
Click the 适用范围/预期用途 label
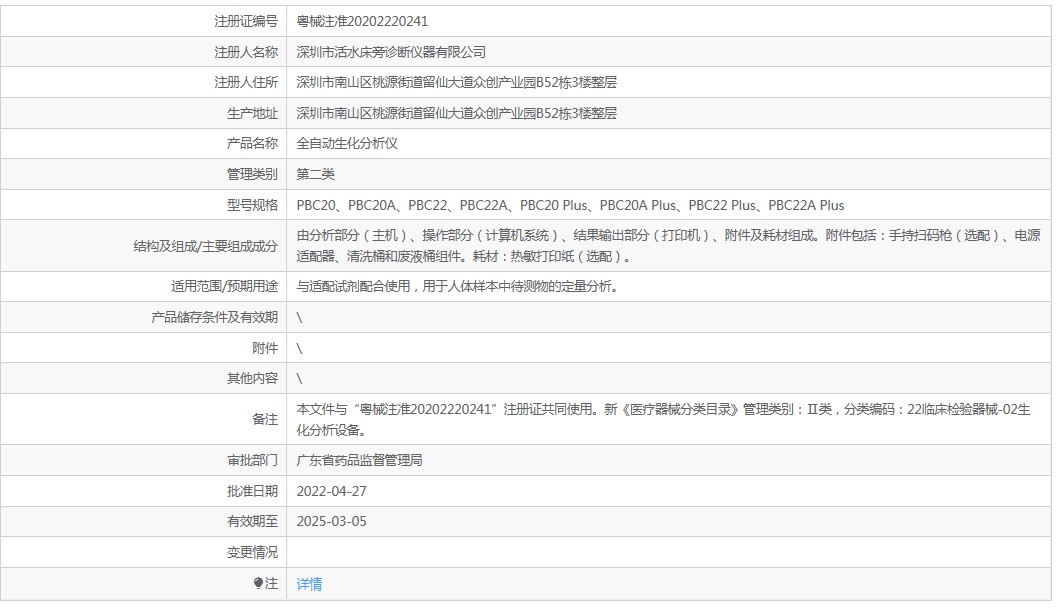click(224, 286)
